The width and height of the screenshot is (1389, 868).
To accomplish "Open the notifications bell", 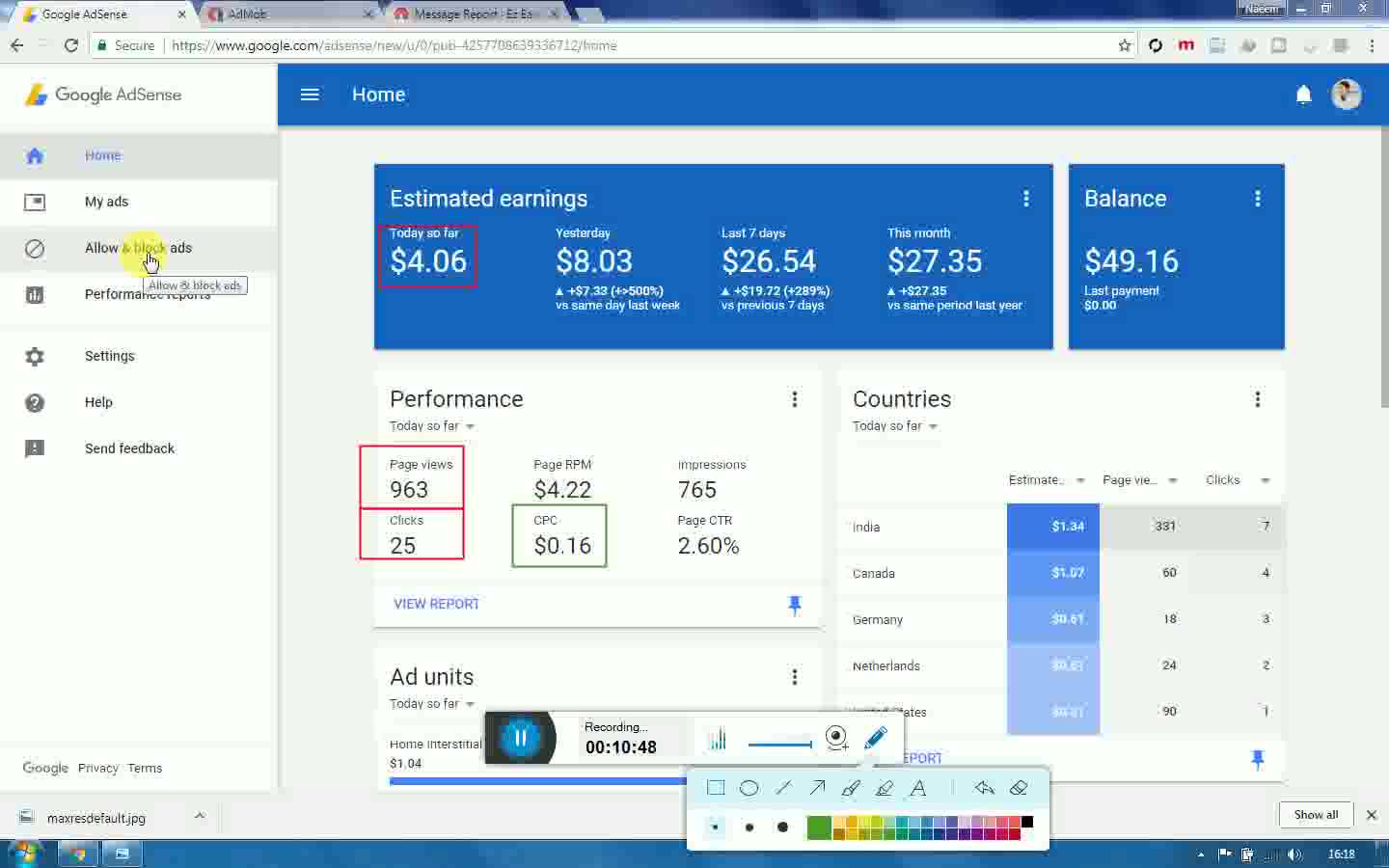I will click(1303, 95).
